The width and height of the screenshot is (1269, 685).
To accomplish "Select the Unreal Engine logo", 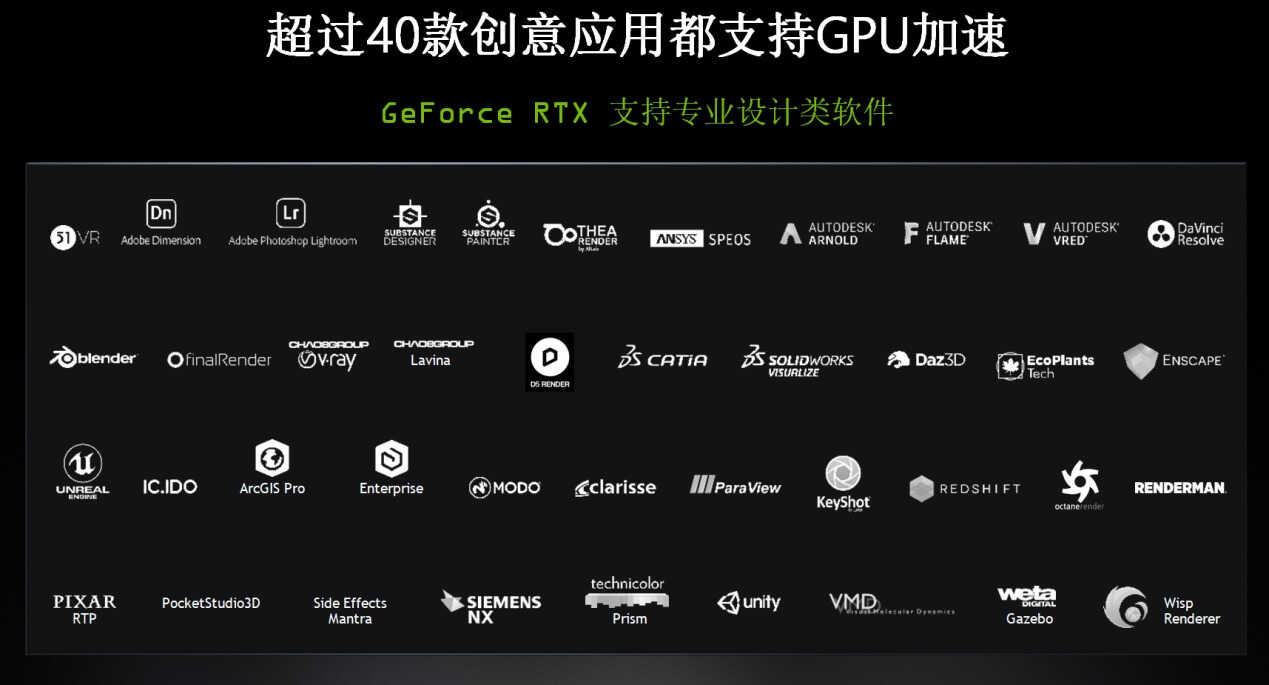I will [x=83, y=471].
